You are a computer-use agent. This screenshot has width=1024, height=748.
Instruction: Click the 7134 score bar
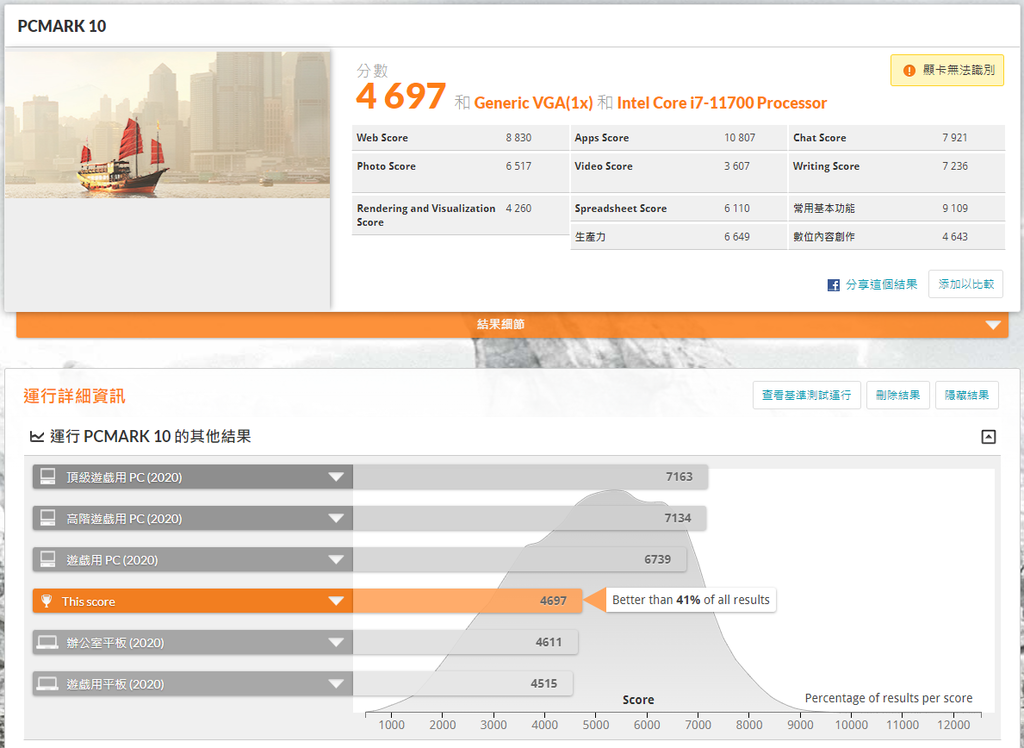tap(530, 519)
